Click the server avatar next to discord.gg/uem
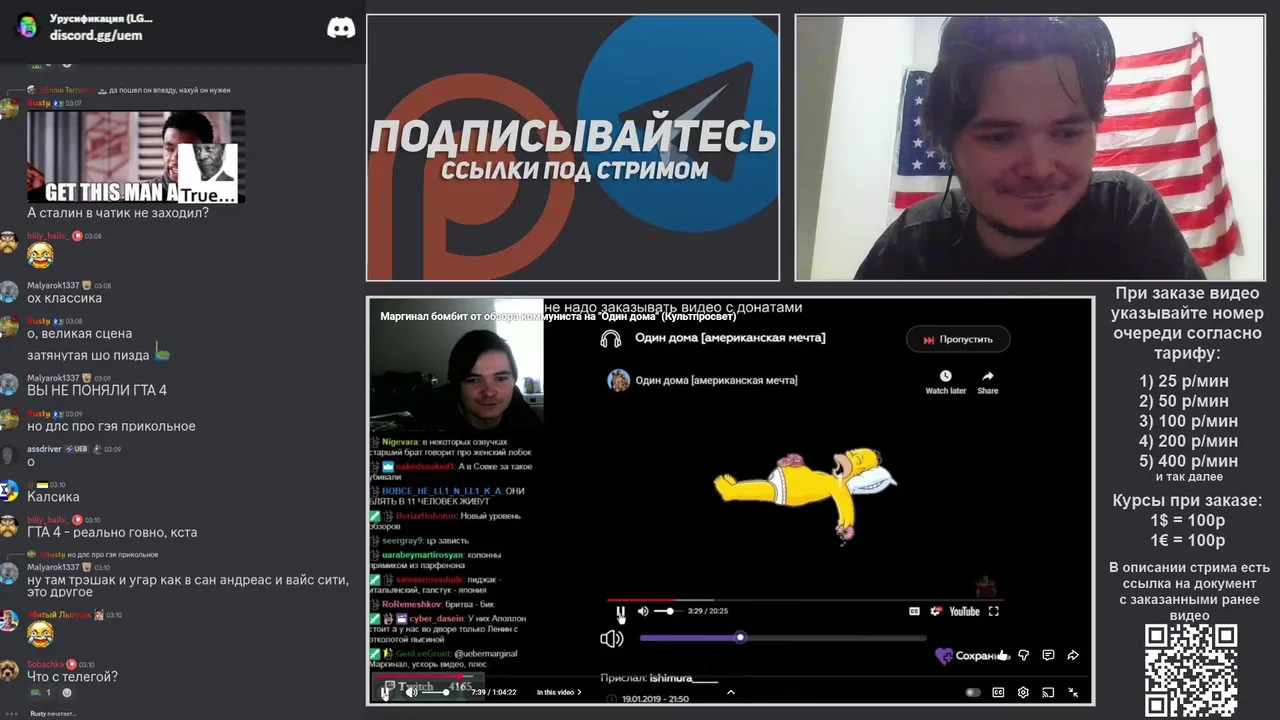Screen dimensions: 1280x720 27,26
